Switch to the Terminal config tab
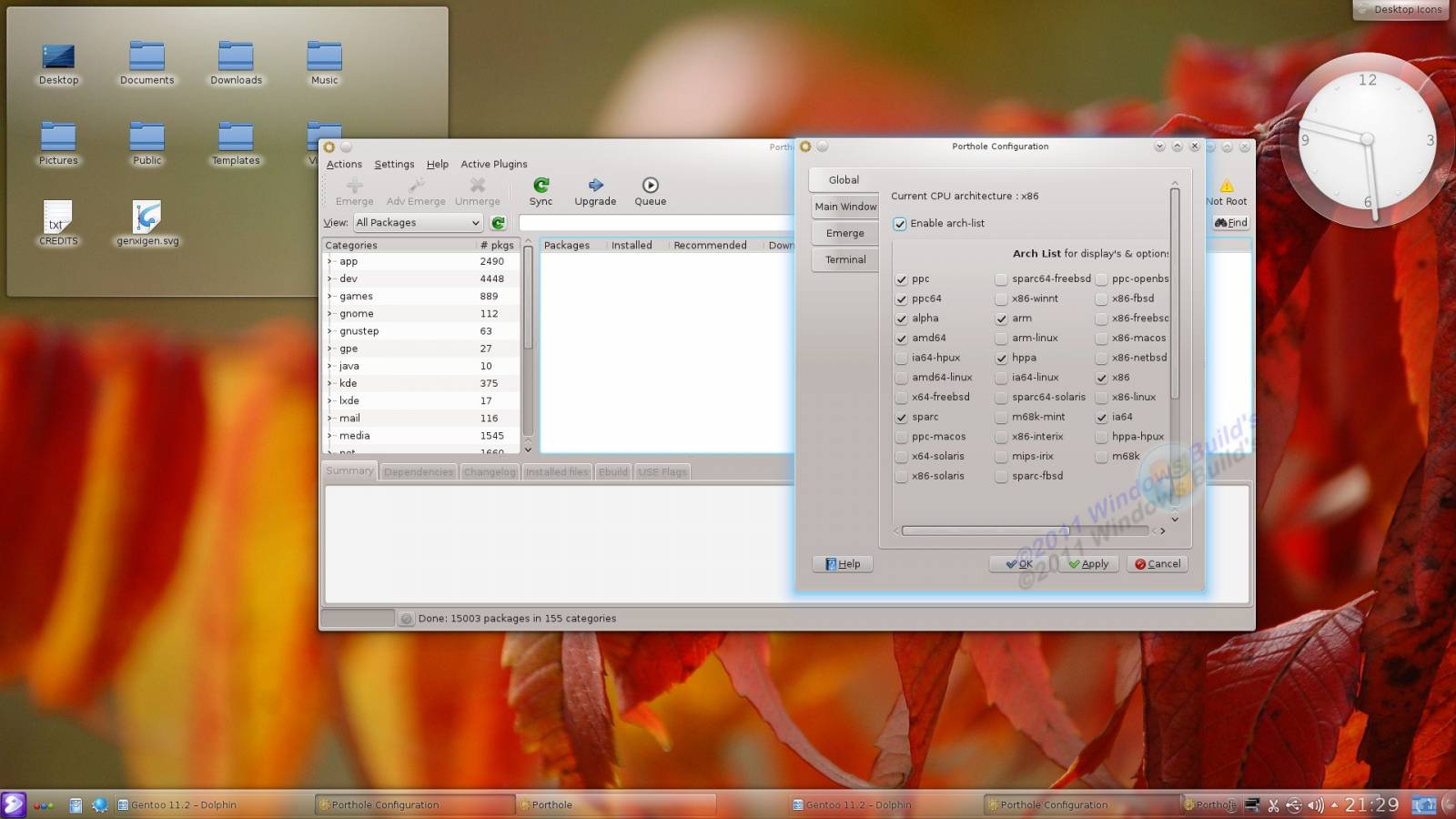The height and width of the screenshot is (819, 1456). pyautogui.click(x=845, y=259)
